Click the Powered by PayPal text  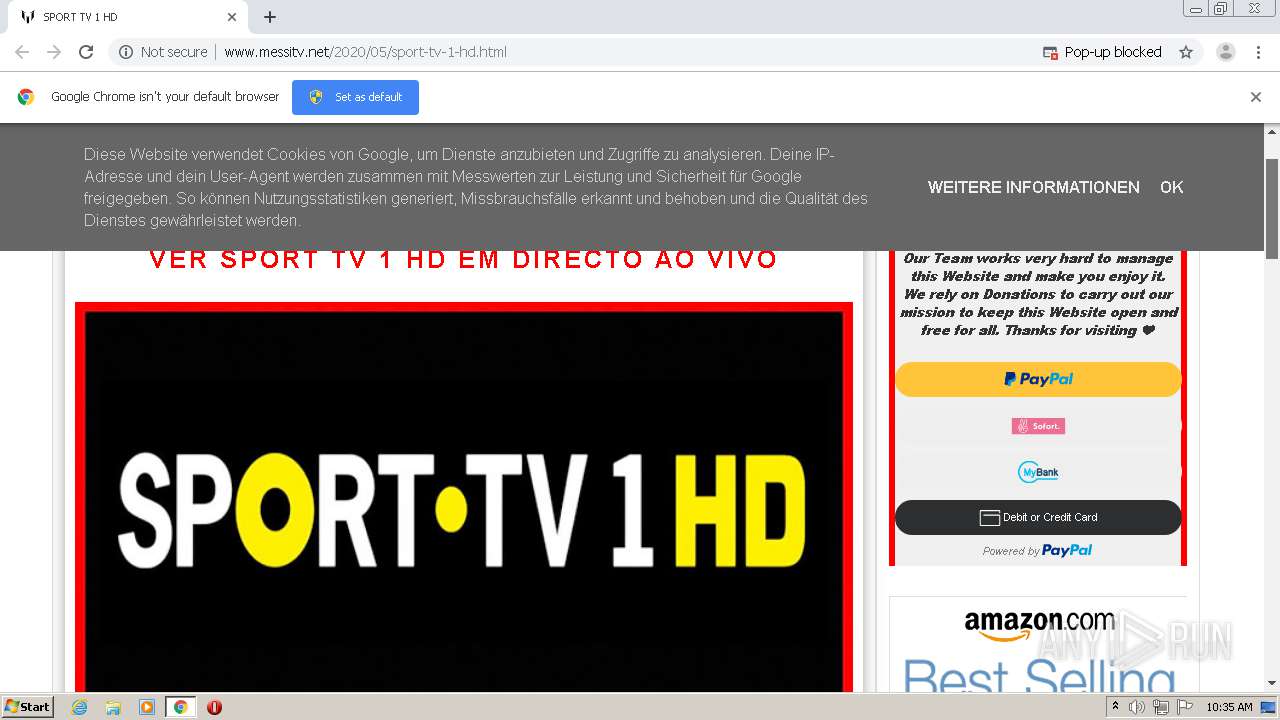(x=1037, y=550)
